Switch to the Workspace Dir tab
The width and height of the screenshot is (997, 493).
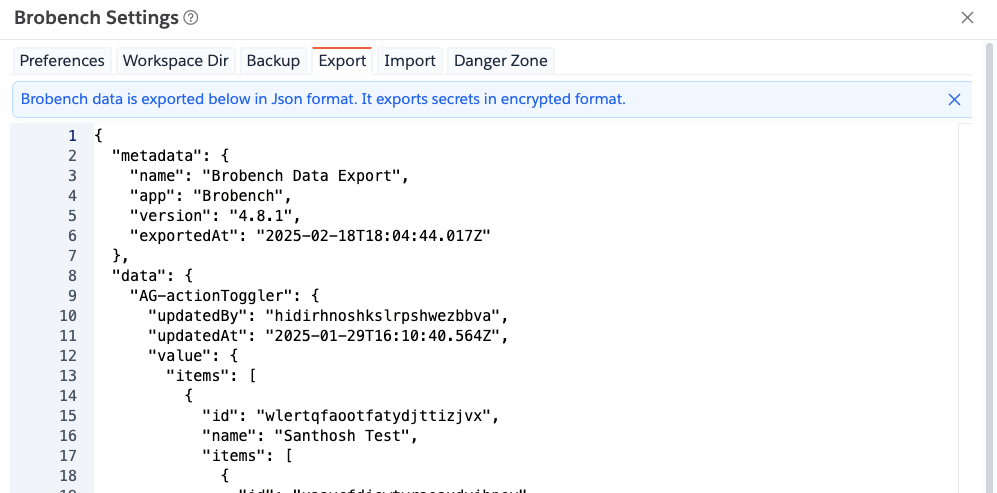pos(176,61)
